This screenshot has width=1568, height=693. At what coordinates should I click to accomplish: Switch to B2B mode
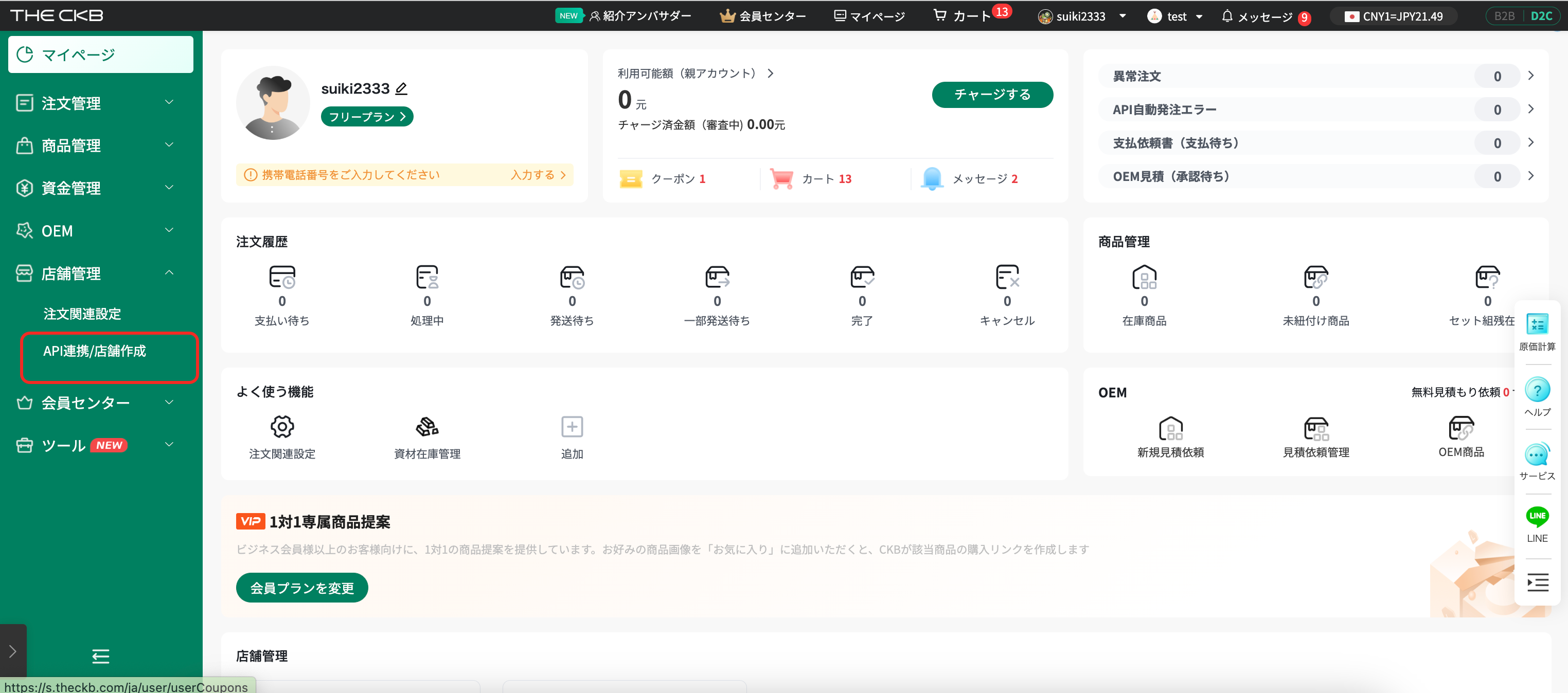pyautogui.click(x=1504, y=16)
